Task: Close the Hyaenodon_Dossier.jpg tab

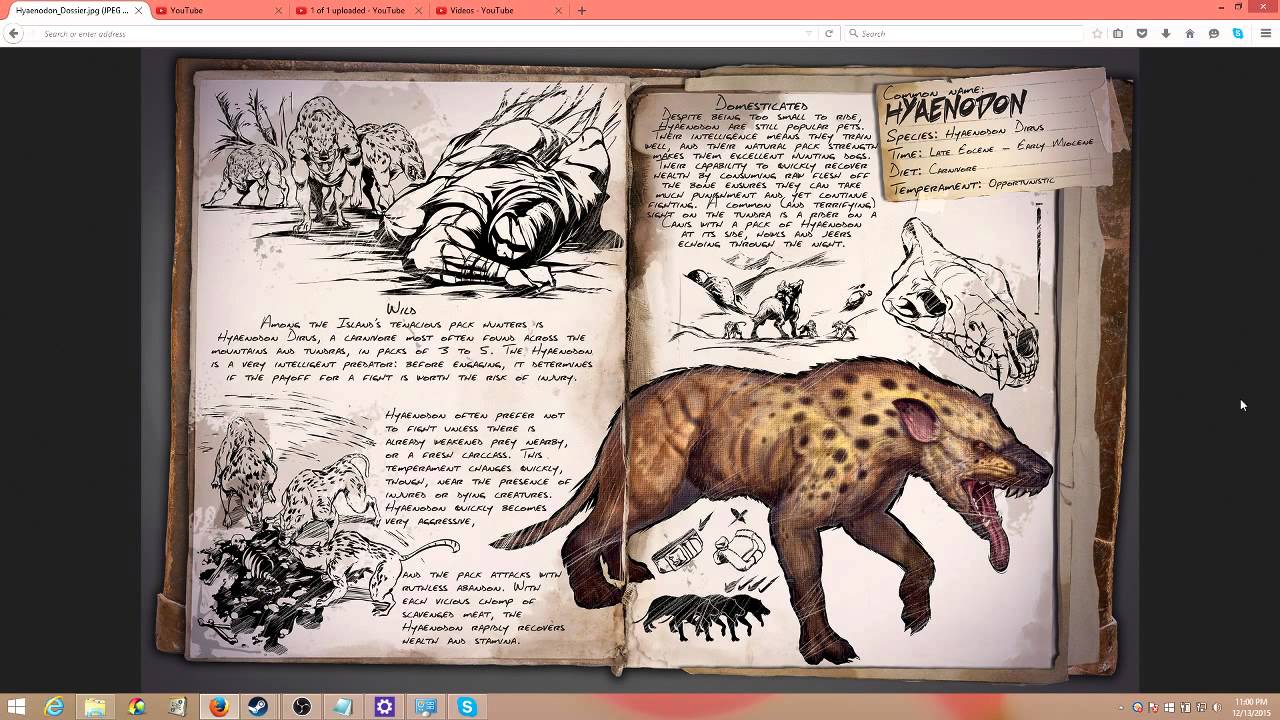Action: 139,10
